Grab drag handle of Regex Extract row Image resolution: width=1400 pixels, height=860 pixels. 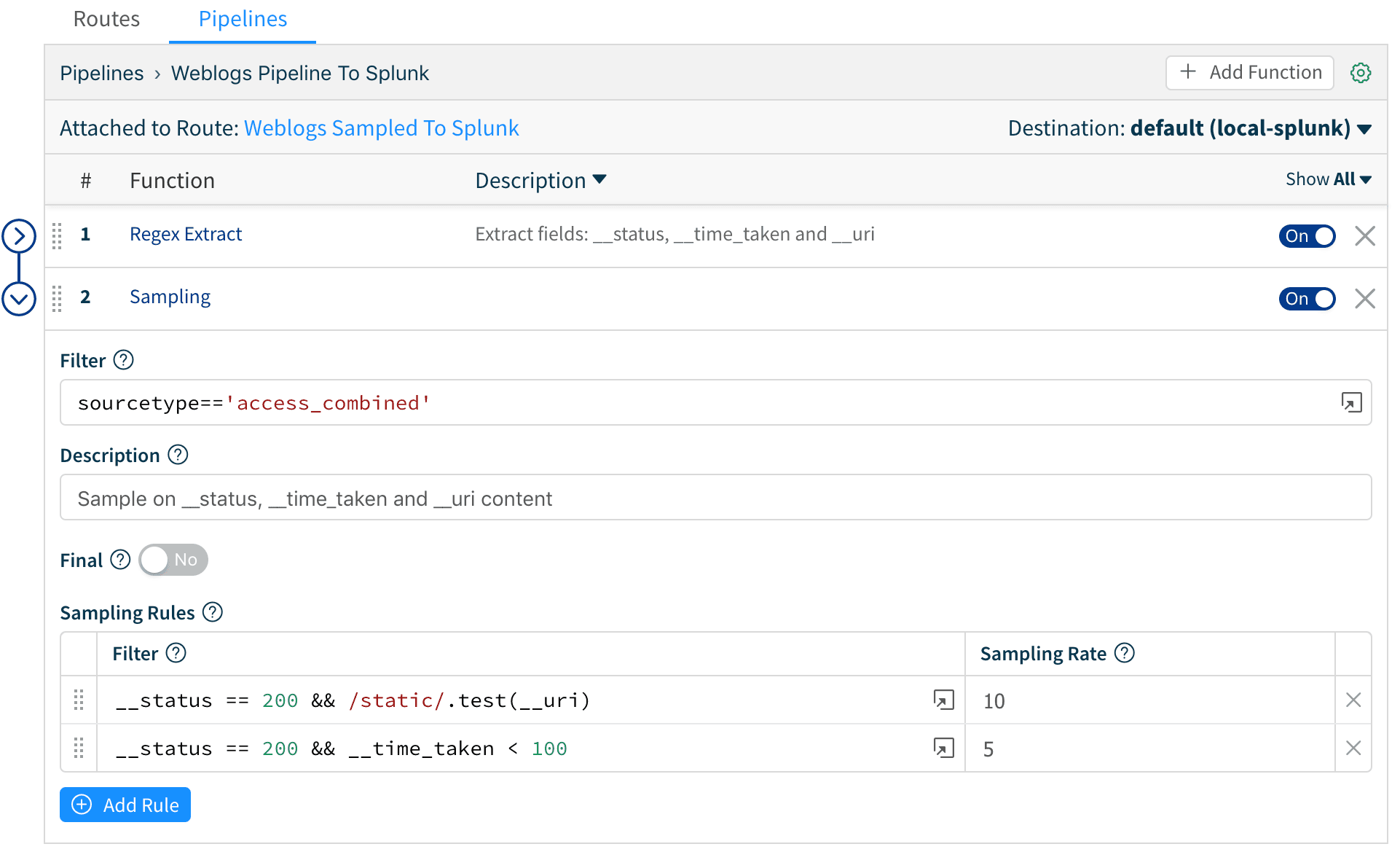tap(58, 235)
